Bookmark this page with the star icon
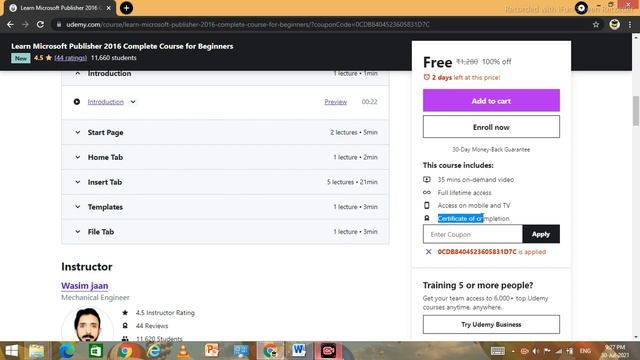Screen dimensions: 640x360 tap(596, 24)
